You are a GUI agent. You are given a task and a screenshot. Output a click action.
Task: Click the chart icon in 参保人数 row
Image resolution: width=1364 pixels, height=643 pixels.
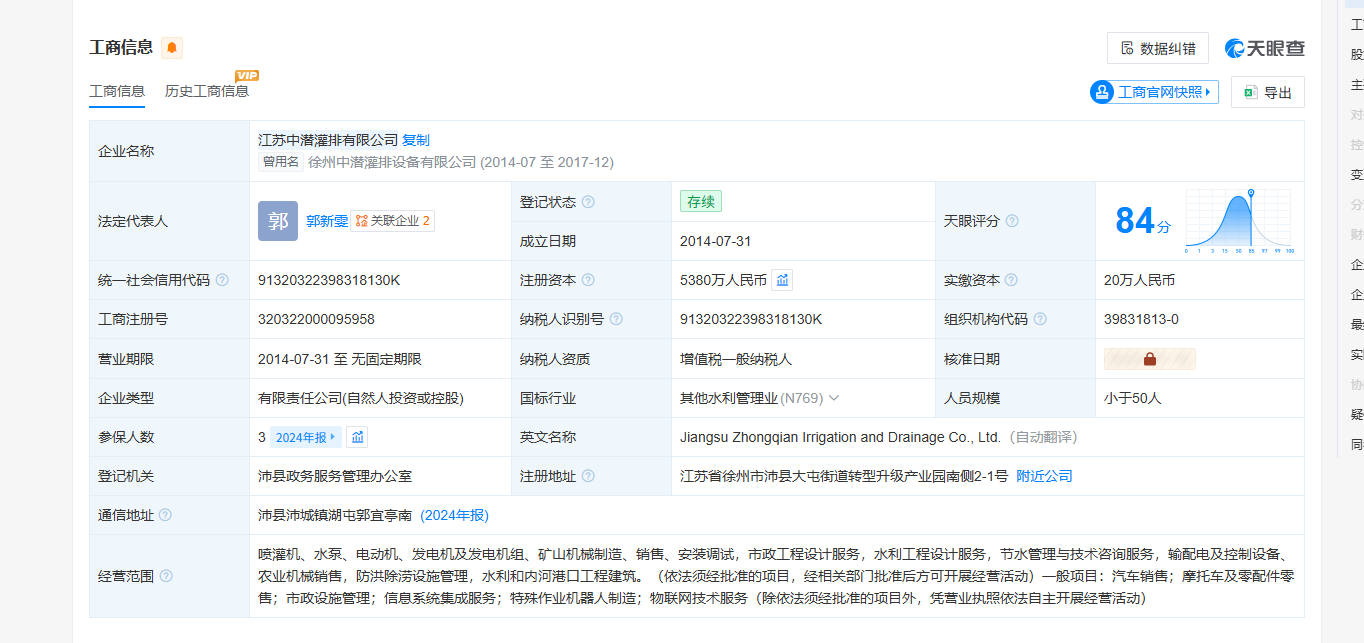tap(357, 437)
